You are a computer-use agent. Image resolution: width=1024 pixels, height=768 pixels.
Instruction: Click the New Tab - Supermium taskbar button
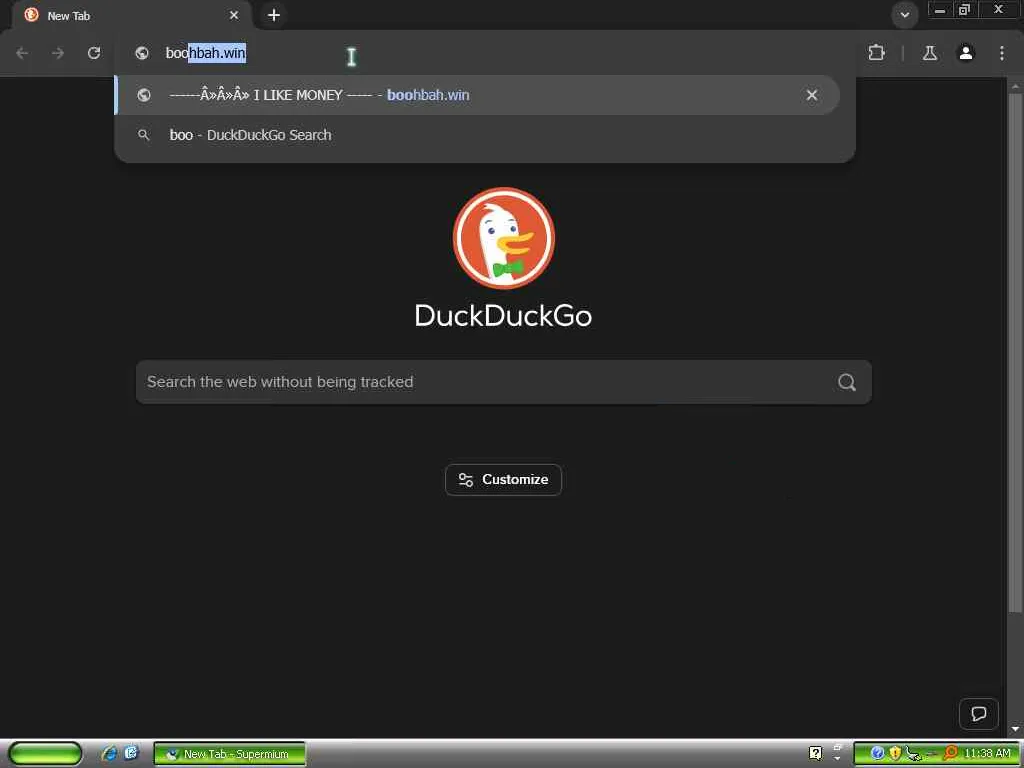[x=229, y=754]
